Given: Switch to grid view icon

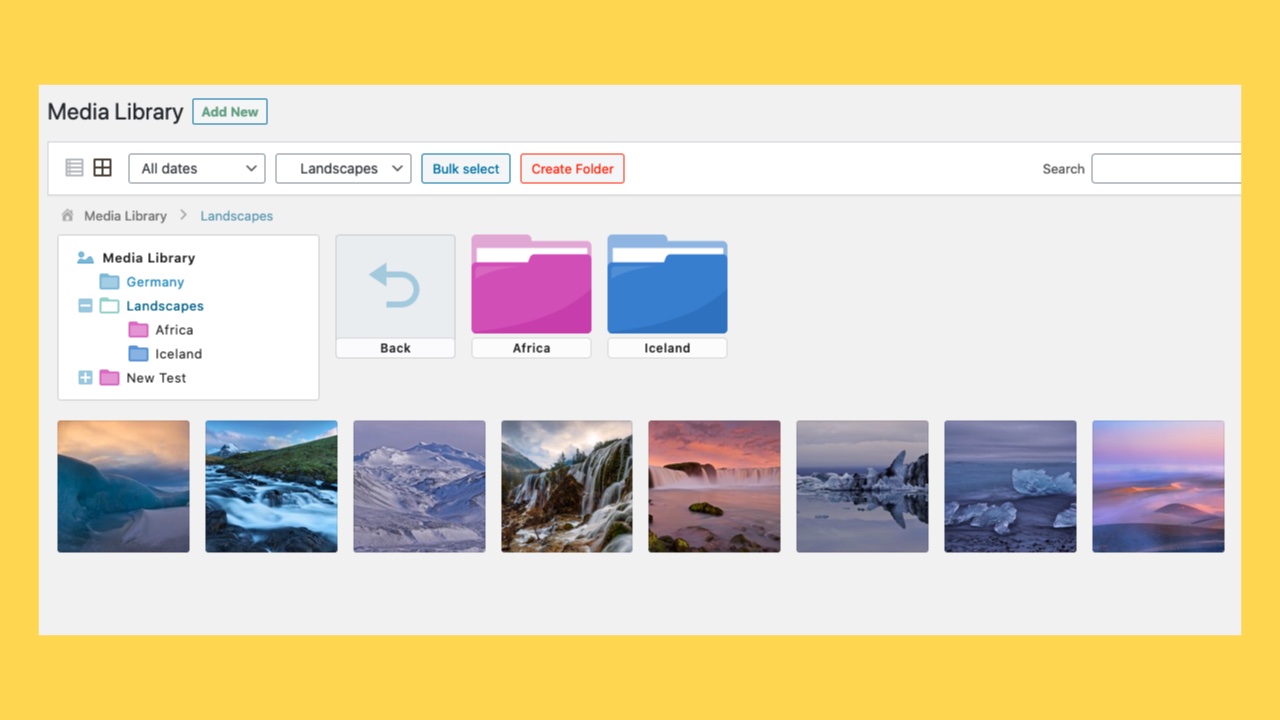Looking at the screenshot, I should 102,168.
